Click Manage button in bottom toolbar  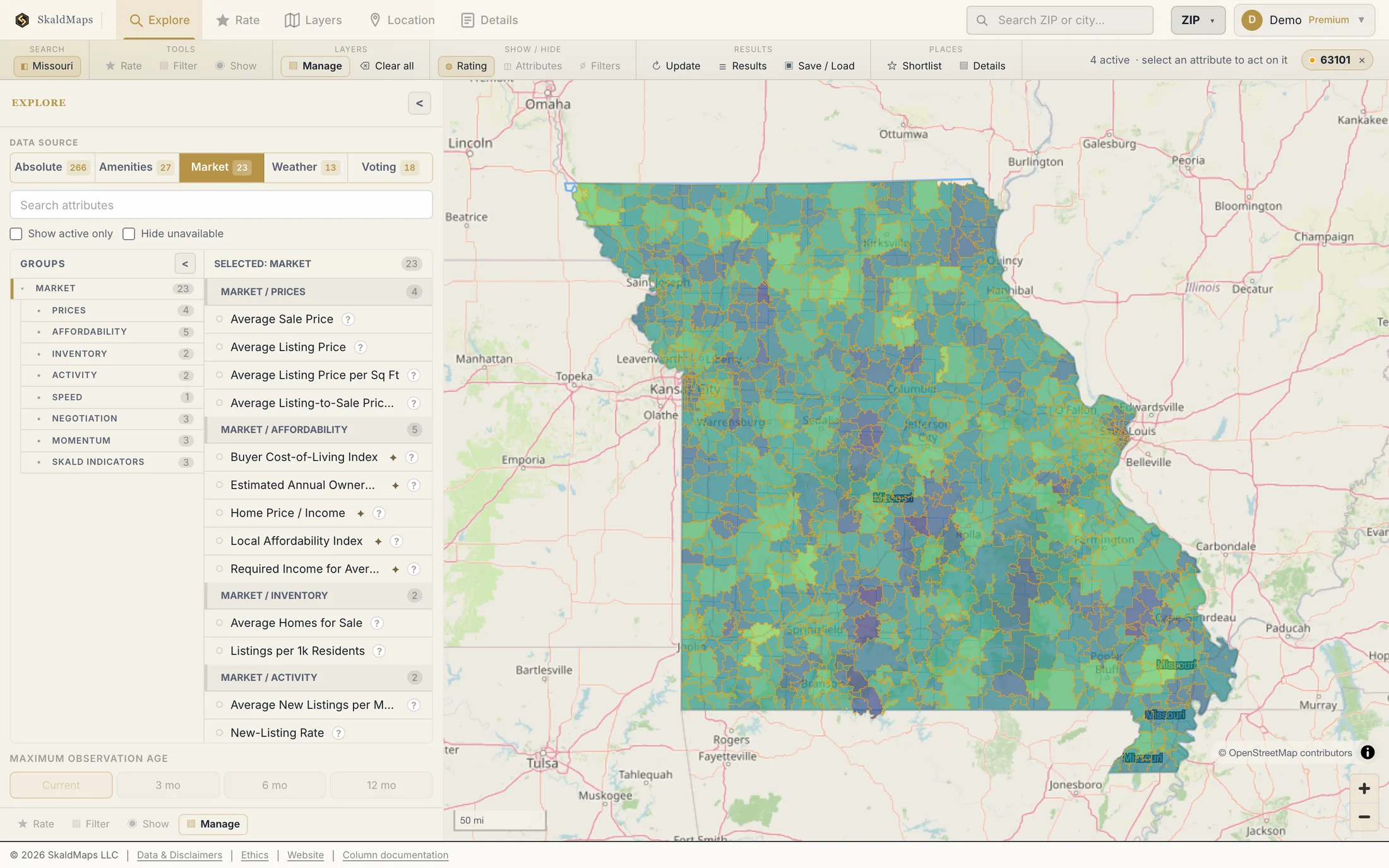(x=213, y=824)
